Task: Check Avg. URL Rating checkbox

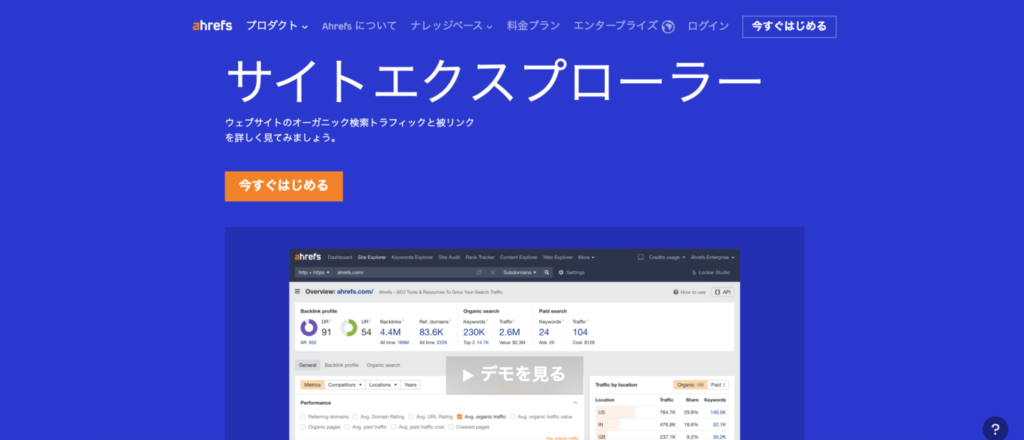Action: click(411, 416)
